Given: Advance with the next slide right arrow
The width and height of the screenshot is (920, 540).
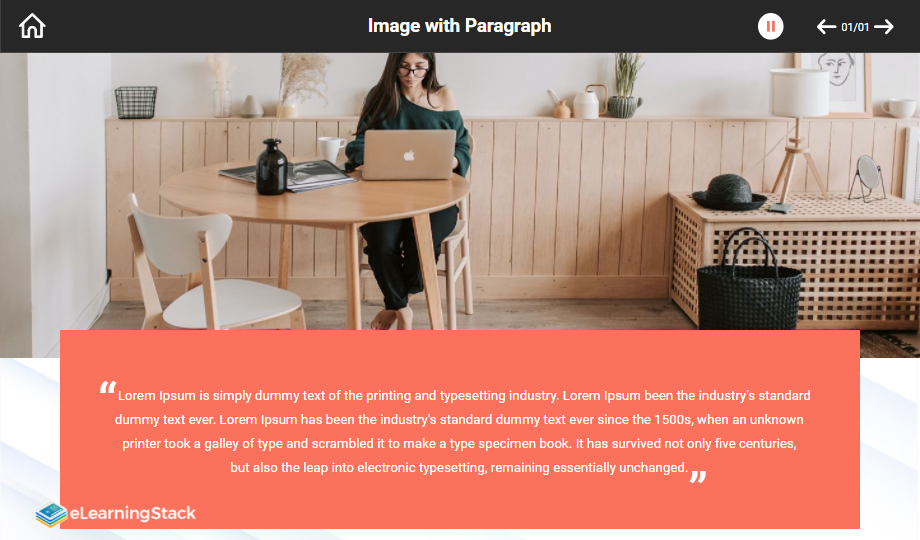Looking at the screenshot, I should (884, 26).
